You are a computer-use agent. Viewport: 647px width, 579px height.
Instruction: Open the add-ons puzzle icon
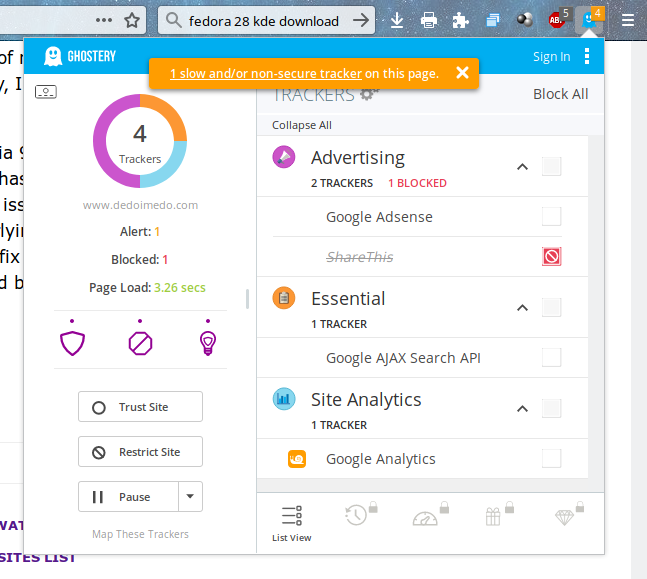click(460, 20)
